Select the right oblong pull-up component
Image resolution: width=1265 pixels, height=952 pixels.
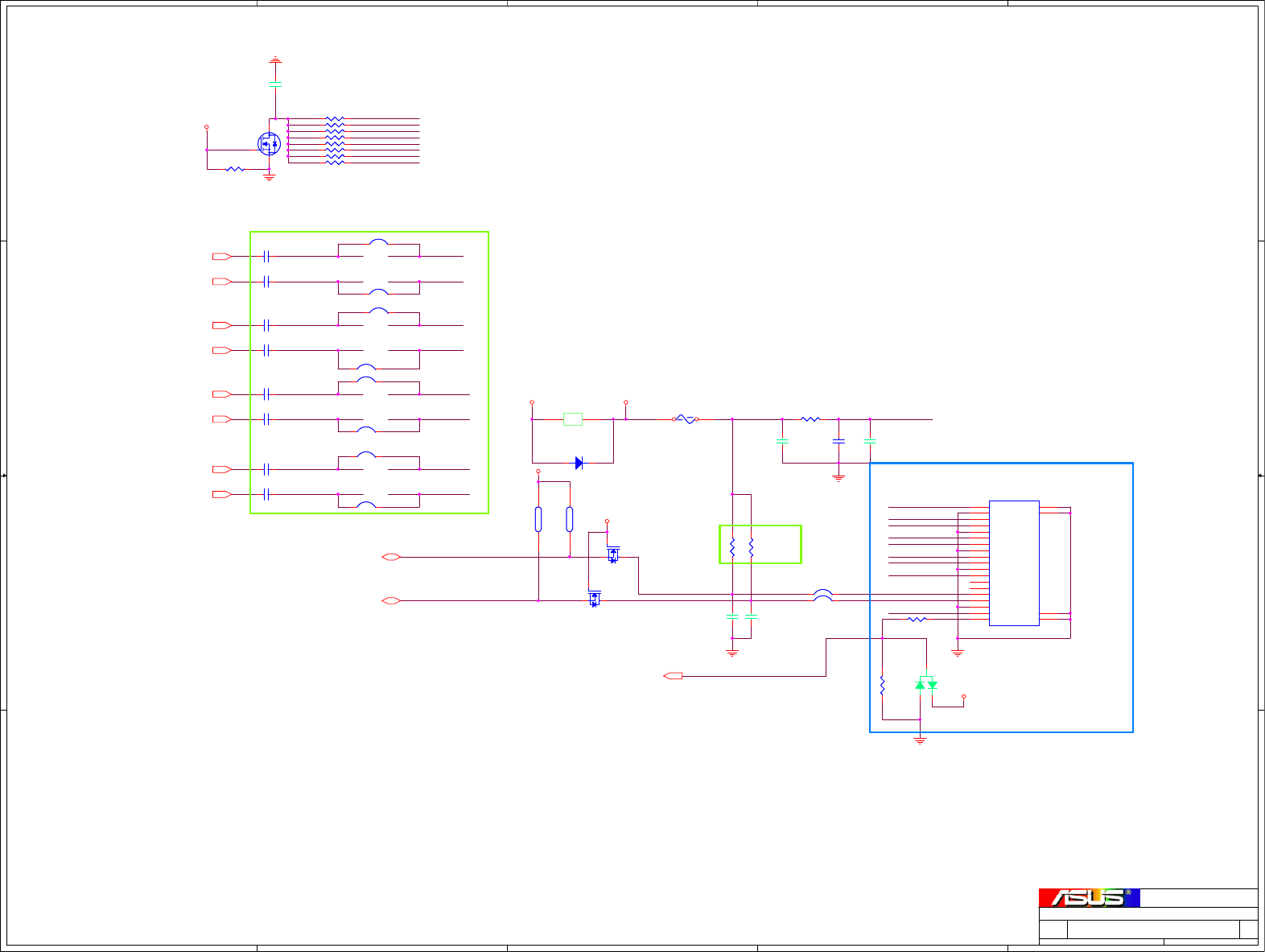(570, 519)
